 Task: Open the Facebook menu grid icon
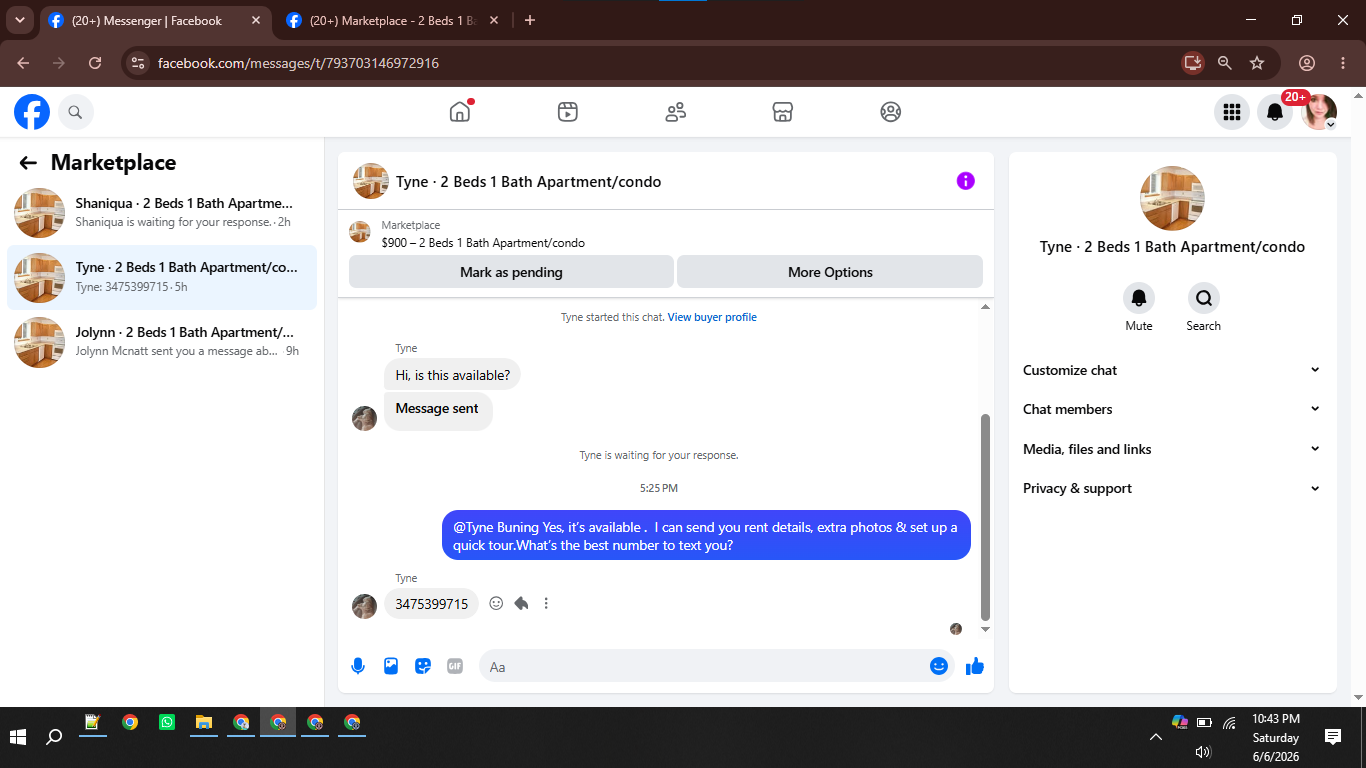(1232, 112)
